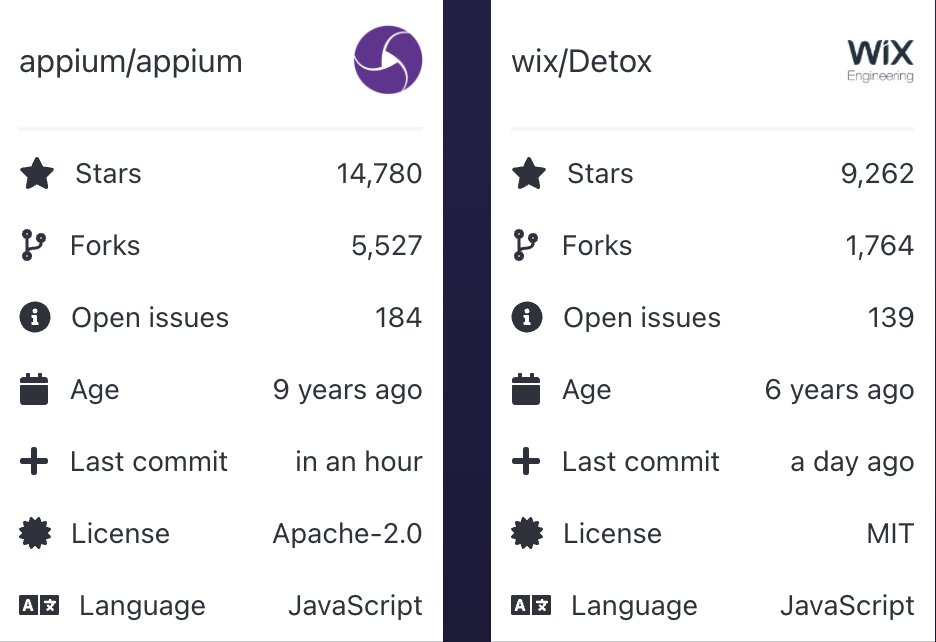The width and height of the screenshot is (936, 642).
Task: Click the License badge icon for appium
Action: pyautogui.click(x=35, y=533)
